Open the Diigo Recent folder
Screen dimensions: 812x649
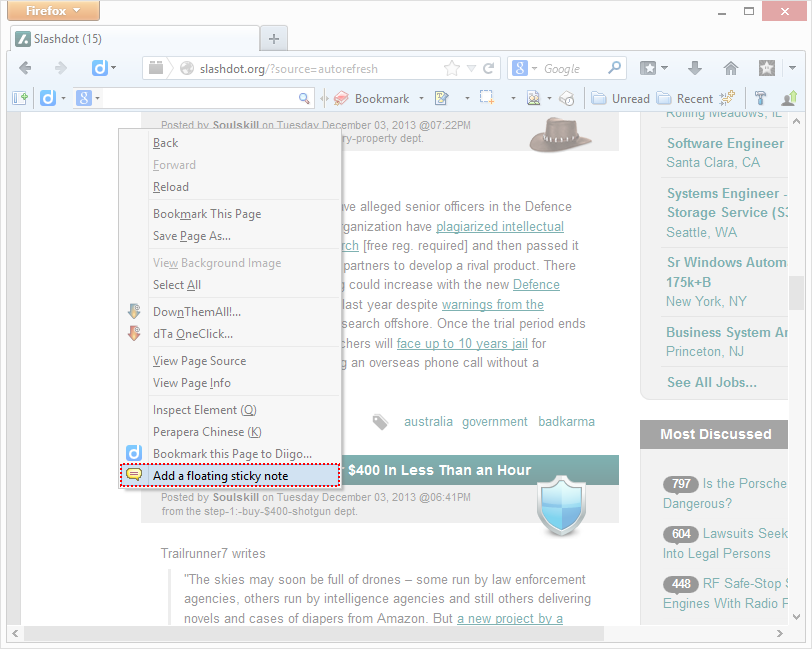(685, 98)
